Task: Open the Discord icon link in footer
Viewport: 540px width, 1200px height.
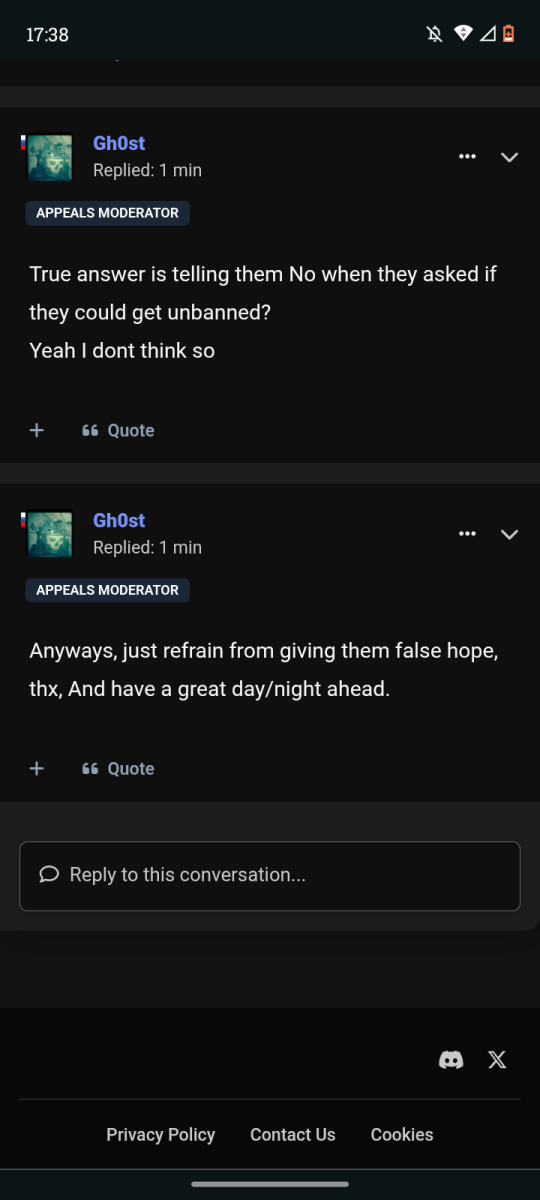Action: click(451, 1060)
